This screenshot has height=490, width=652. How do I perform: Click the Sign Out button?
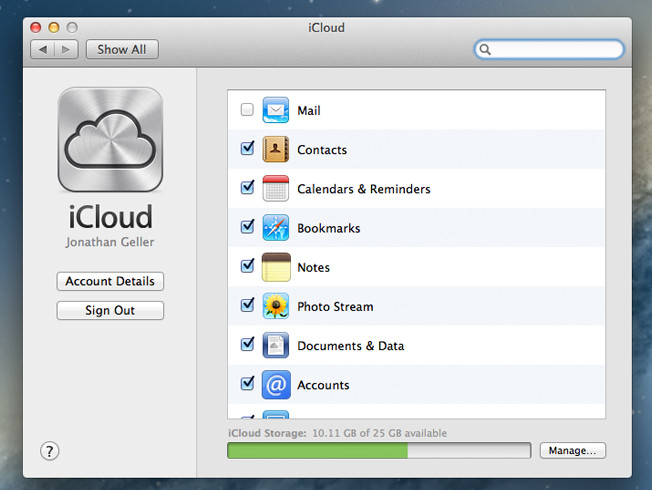[x=110, y=310]
